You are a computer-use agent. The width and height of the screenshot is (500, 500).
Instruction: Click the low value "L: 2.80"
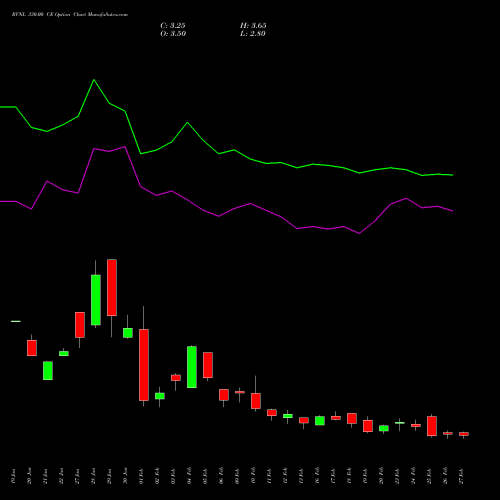pyautogui.click(x=253, y=34)
